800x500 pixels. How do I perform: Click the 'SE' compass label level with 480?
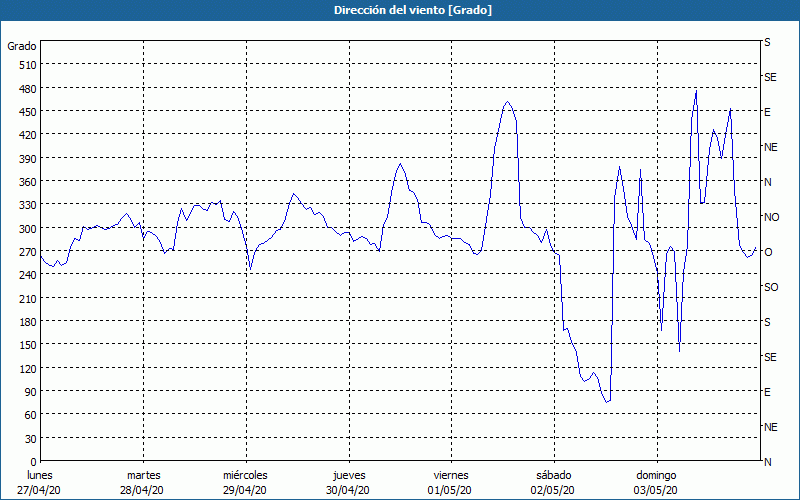click(770, 77)
